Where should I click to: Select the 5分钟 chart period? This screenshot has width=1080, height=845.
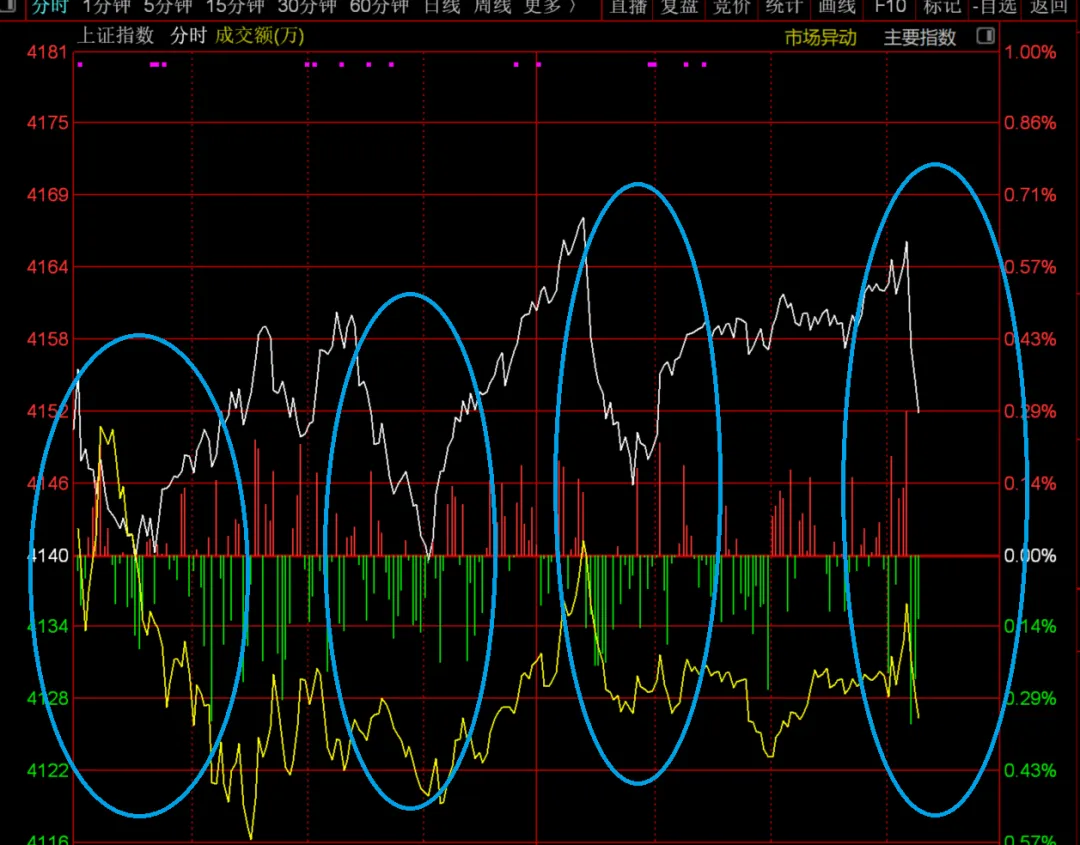click(x=167, y=7)
